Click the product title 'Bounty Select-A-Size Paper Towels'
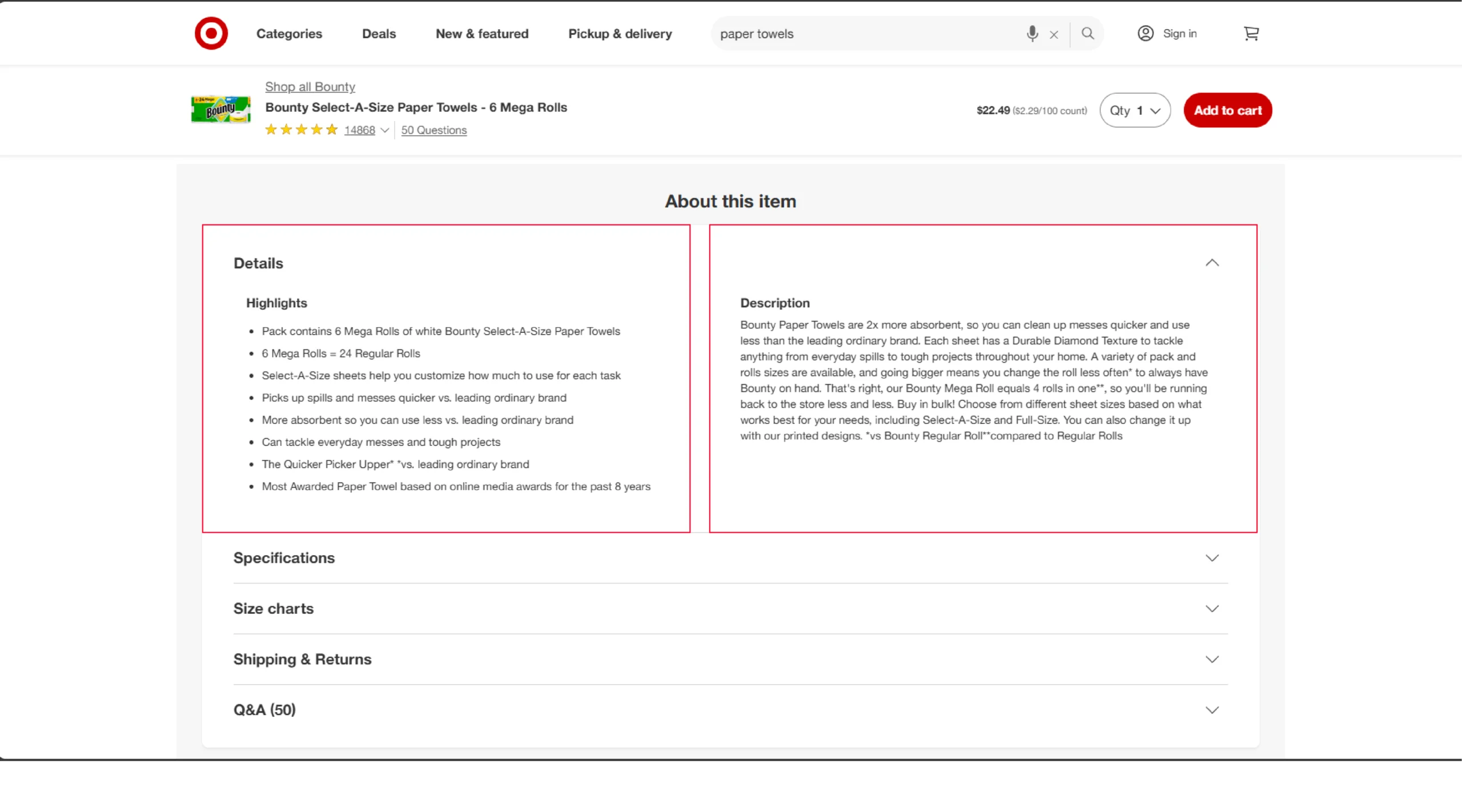 click(x=416, y=107)
